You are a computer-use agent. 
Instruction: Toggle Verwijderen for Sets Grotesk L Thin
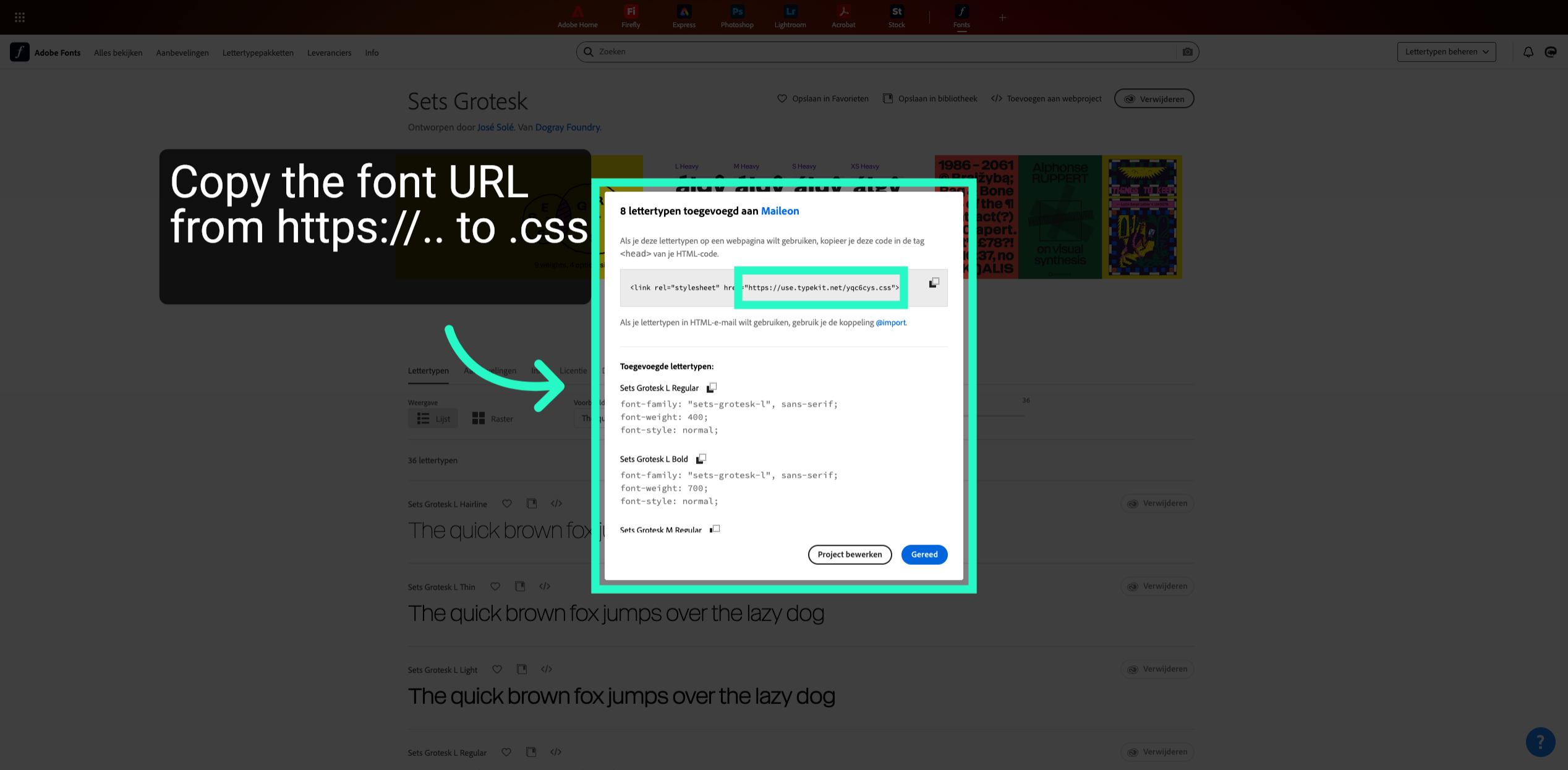pyautogui.click(x=1157, y=586)
